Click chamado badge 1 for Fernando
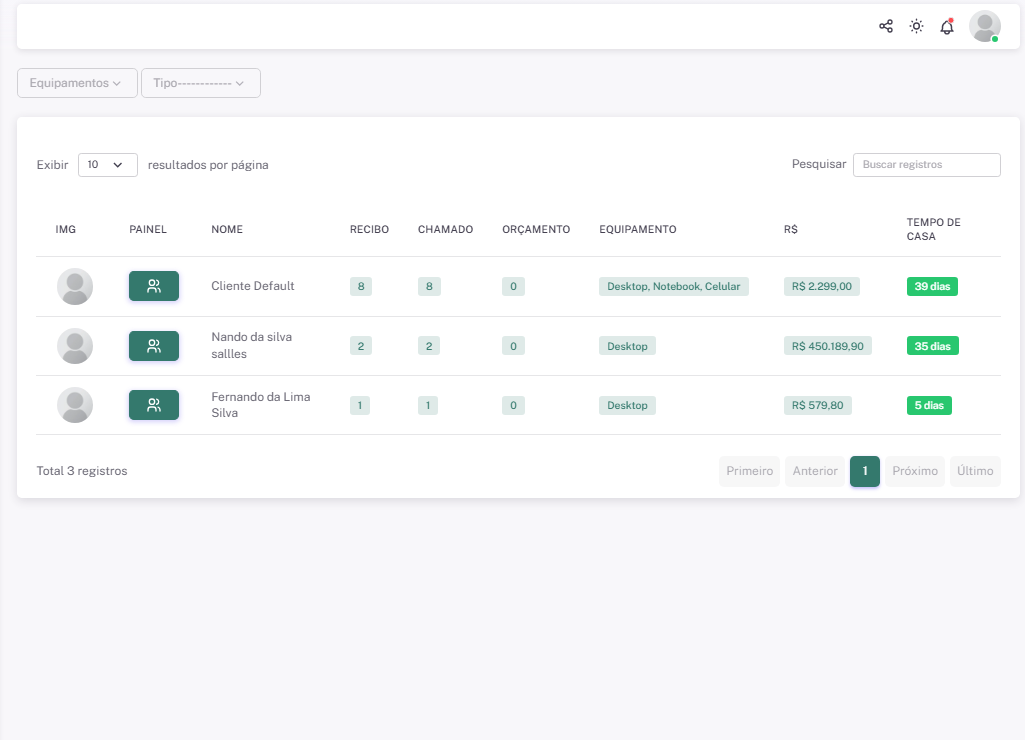 point(428,405)
